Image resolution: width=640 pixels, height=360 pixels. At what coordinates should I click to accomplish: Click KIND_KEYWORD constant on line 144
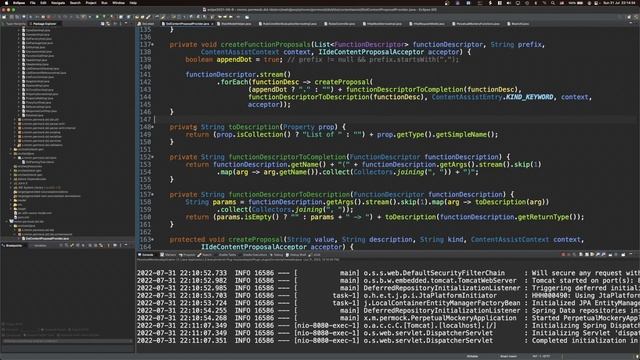(x=529, y=97)
